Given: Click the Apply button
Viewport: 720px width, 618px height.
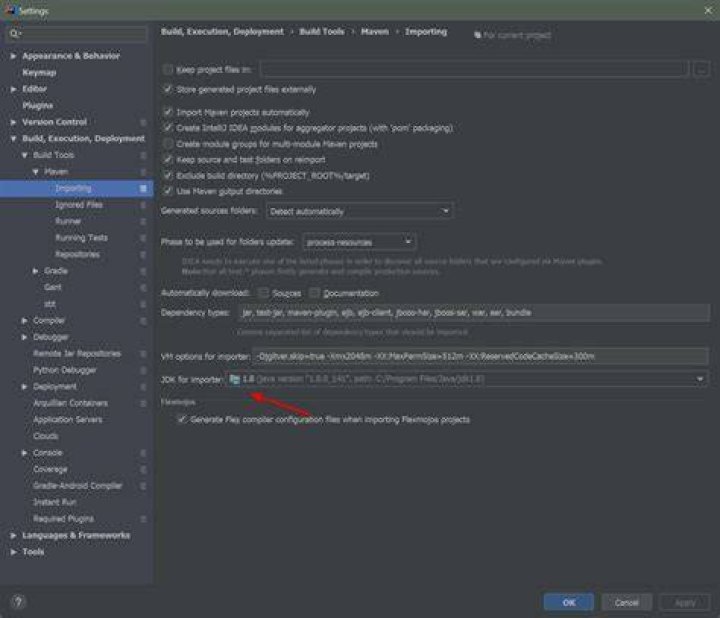Looking at the screenshot, I should click(685, 602).
